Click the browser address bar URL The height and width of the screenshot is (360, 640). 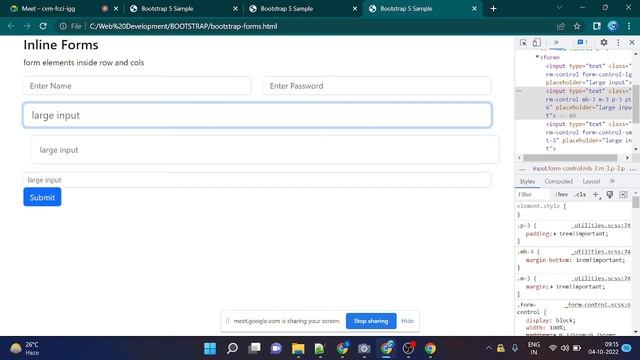183,26
